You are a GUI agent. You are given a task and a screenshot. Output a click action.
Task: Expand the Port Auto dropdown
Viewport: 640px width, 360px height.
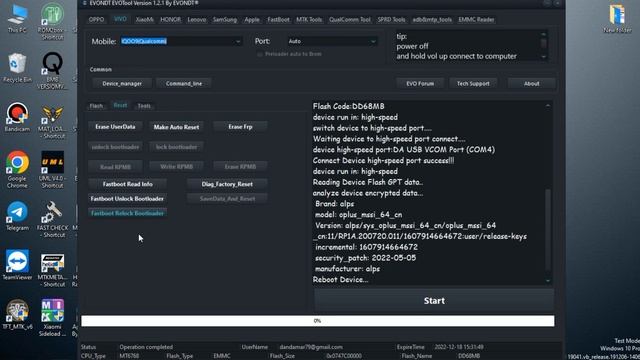[373, 41]
